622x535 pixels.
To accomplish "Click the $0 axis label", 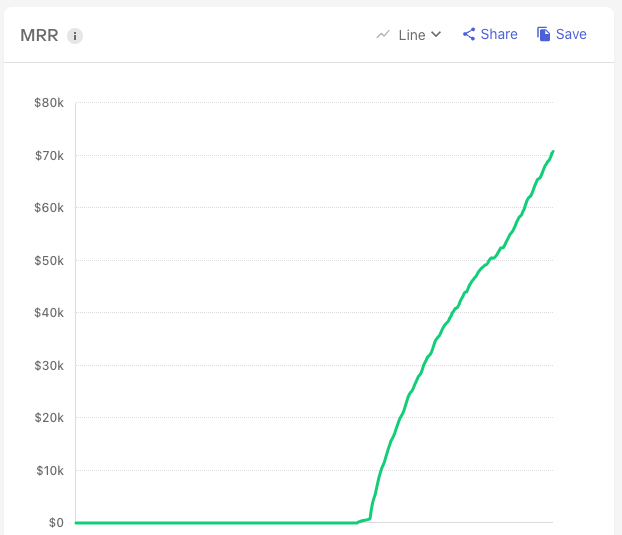I will tap(56, 523).
